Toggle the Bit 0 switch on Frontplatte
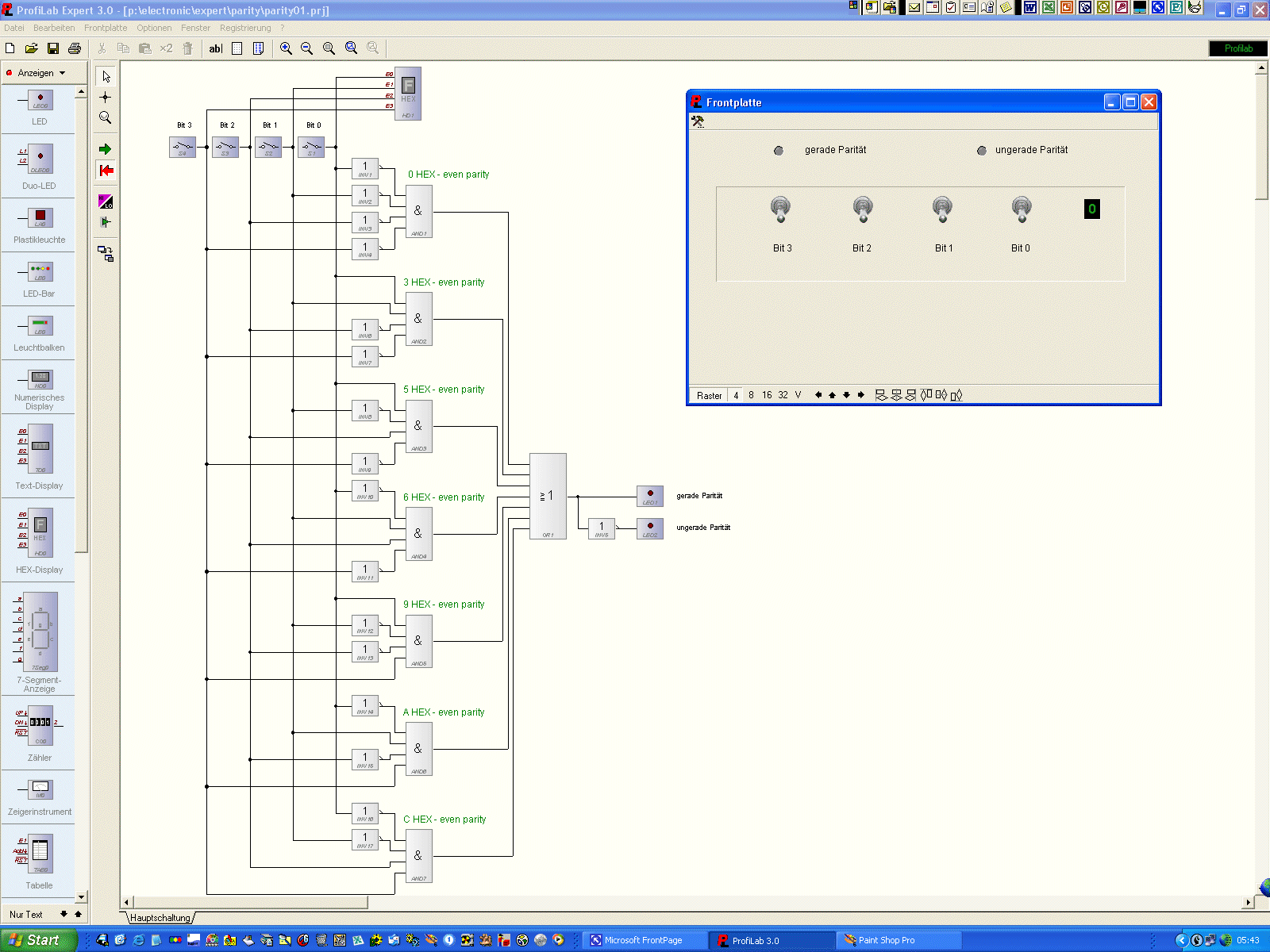Viewport: 1270px width, 952px height. 1022,209
